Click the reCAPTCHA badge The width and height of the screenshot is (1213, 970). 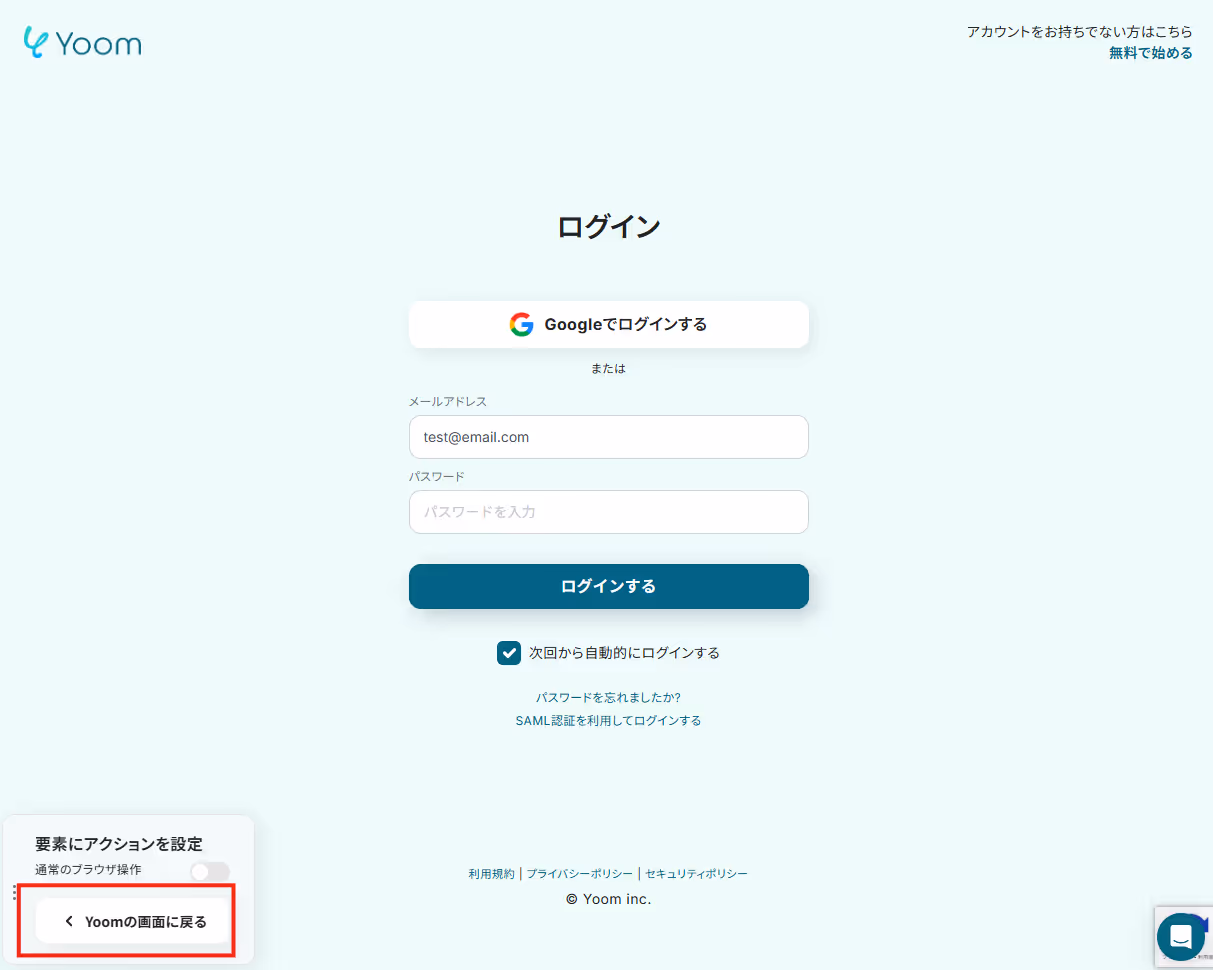(1184, 936)
